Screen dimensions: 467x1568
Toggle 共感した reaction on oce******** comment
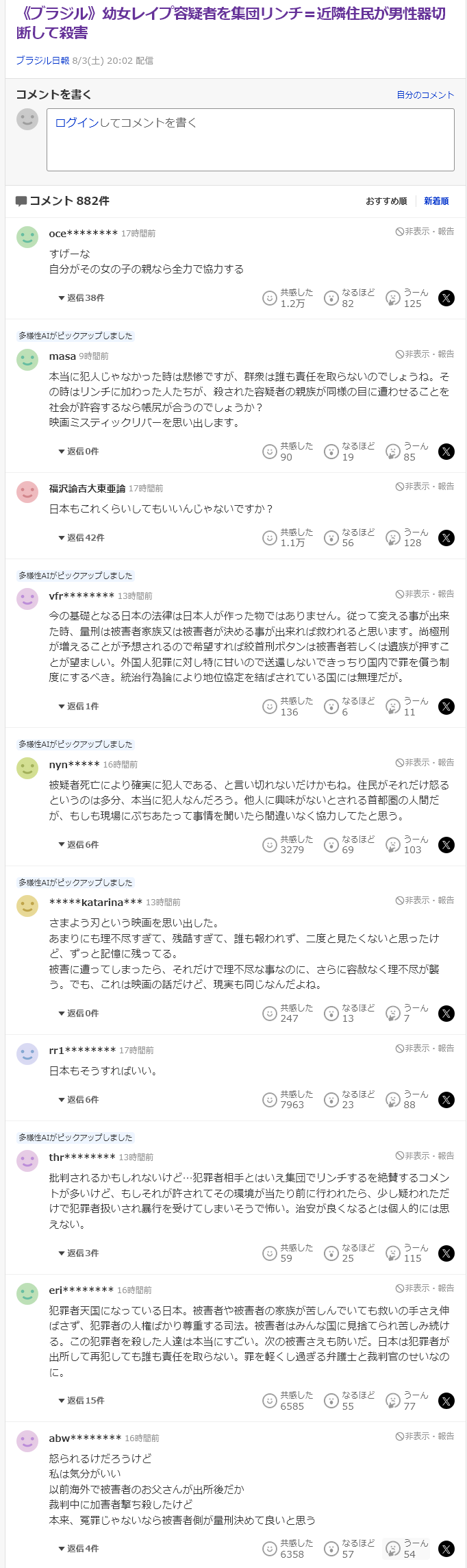[270, 298]
